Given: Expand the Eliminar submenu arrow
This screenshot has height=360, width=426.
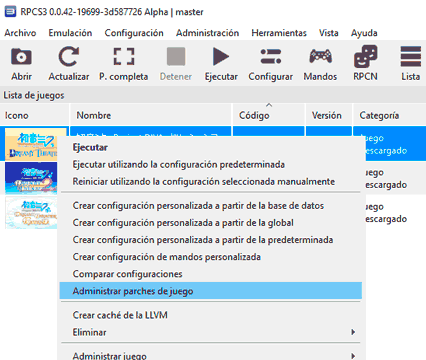Looking at the screenshot, I should tap(353, 332).
